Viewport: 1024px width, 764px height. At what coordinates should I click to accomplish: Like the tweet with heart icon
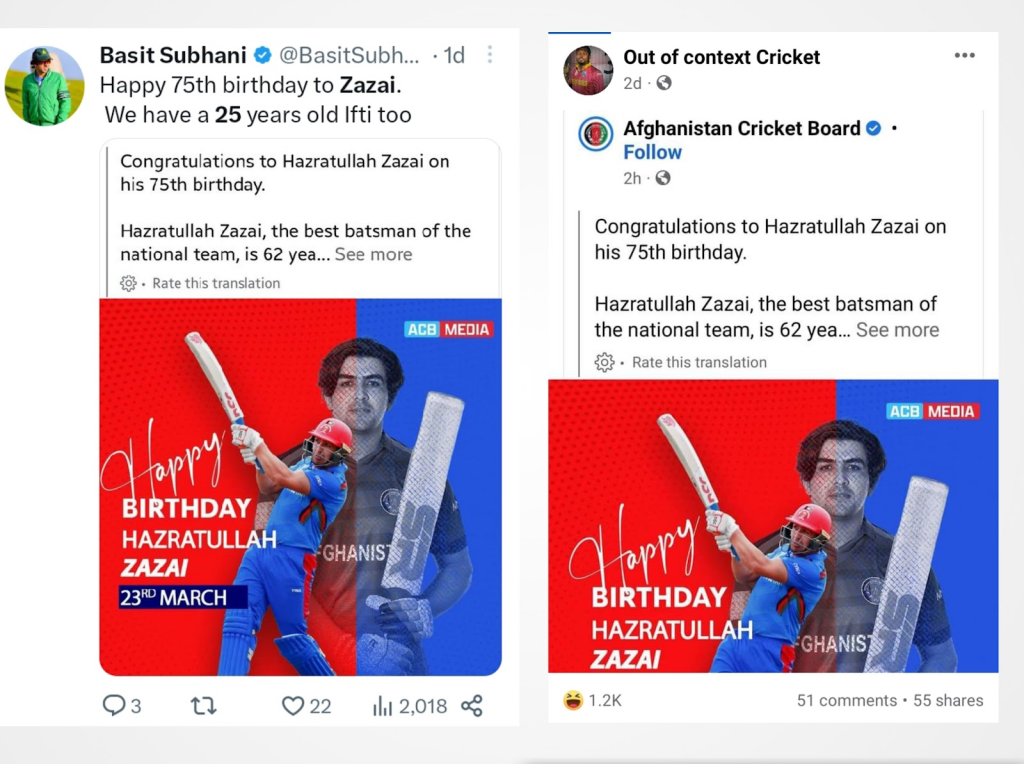tap(293, 705)
